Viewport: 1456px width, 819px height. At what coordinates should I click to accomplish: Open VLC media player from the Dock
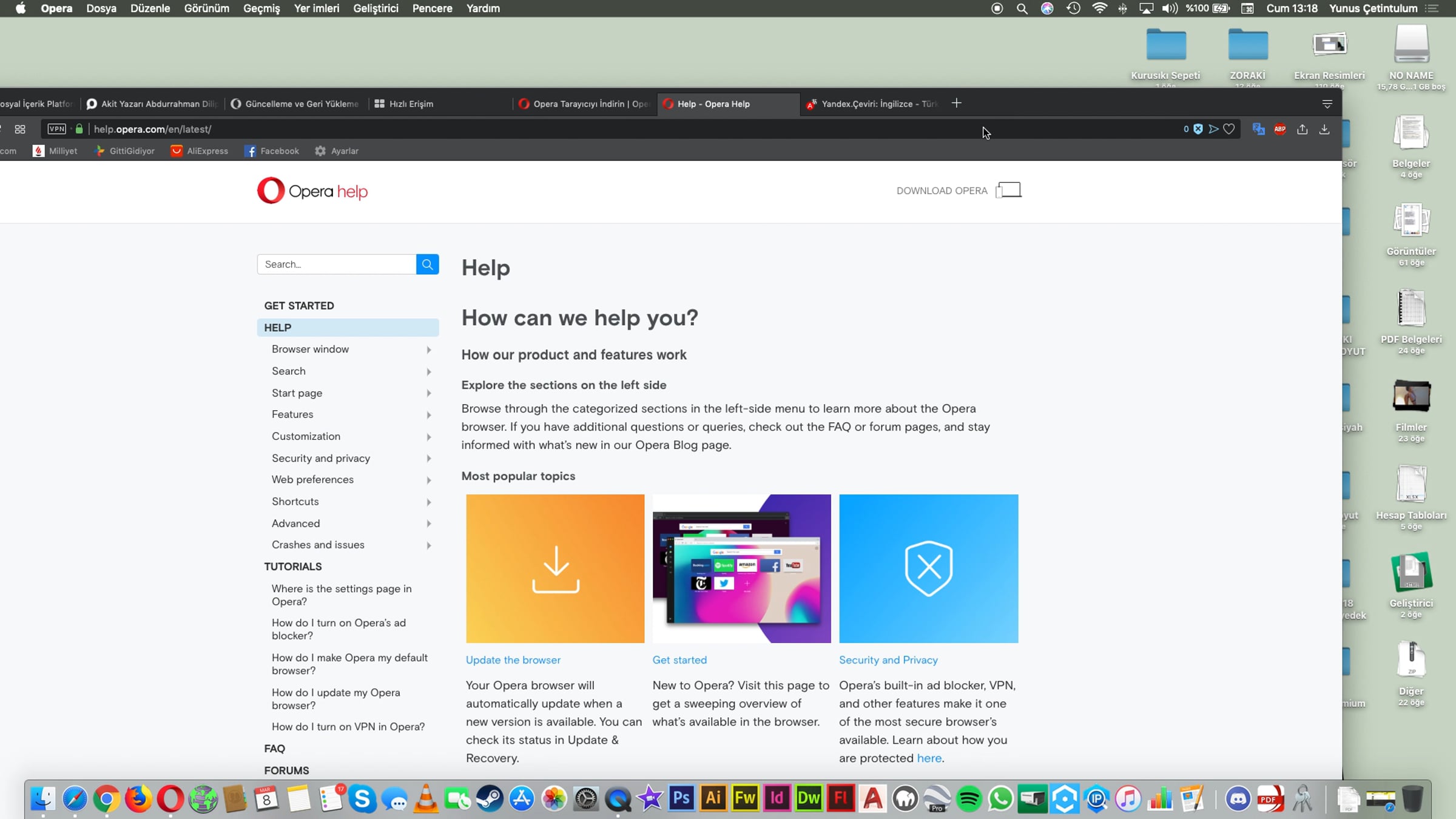(426, 798)
